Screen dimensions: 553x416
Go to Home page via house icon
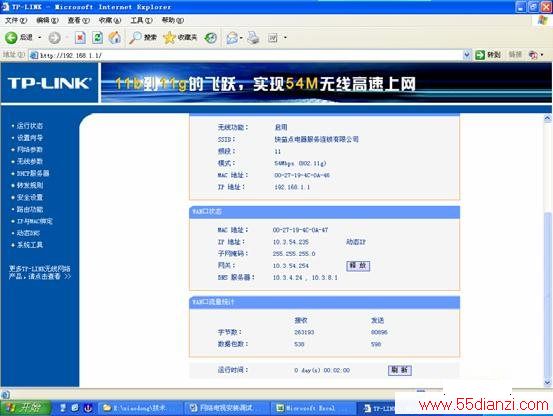point(114,37)
